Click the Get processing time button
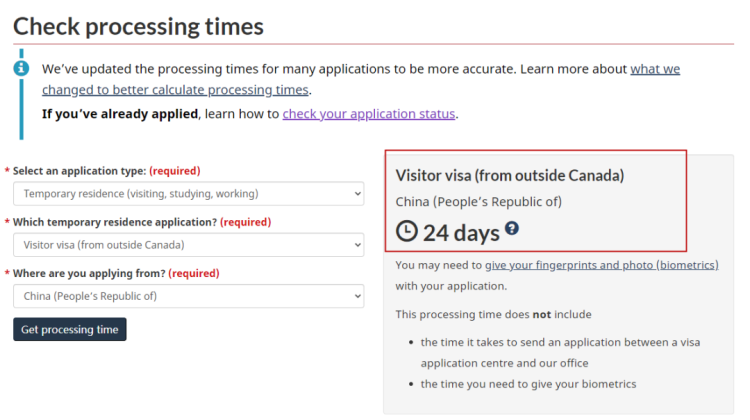This screenshot has height=420, width=750. click(x=70, y=329)
